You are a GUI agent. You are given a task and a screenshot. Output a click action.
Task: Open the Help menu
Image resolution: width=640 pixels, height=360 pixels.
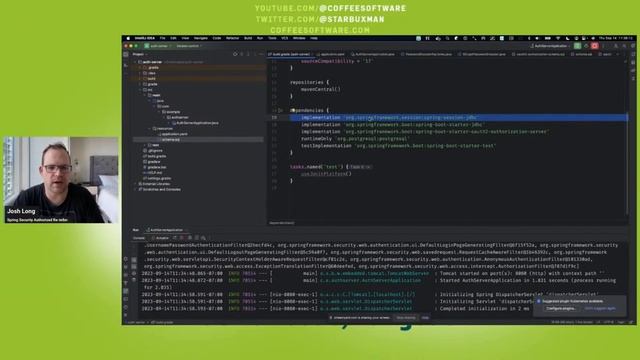pos(313,38)
